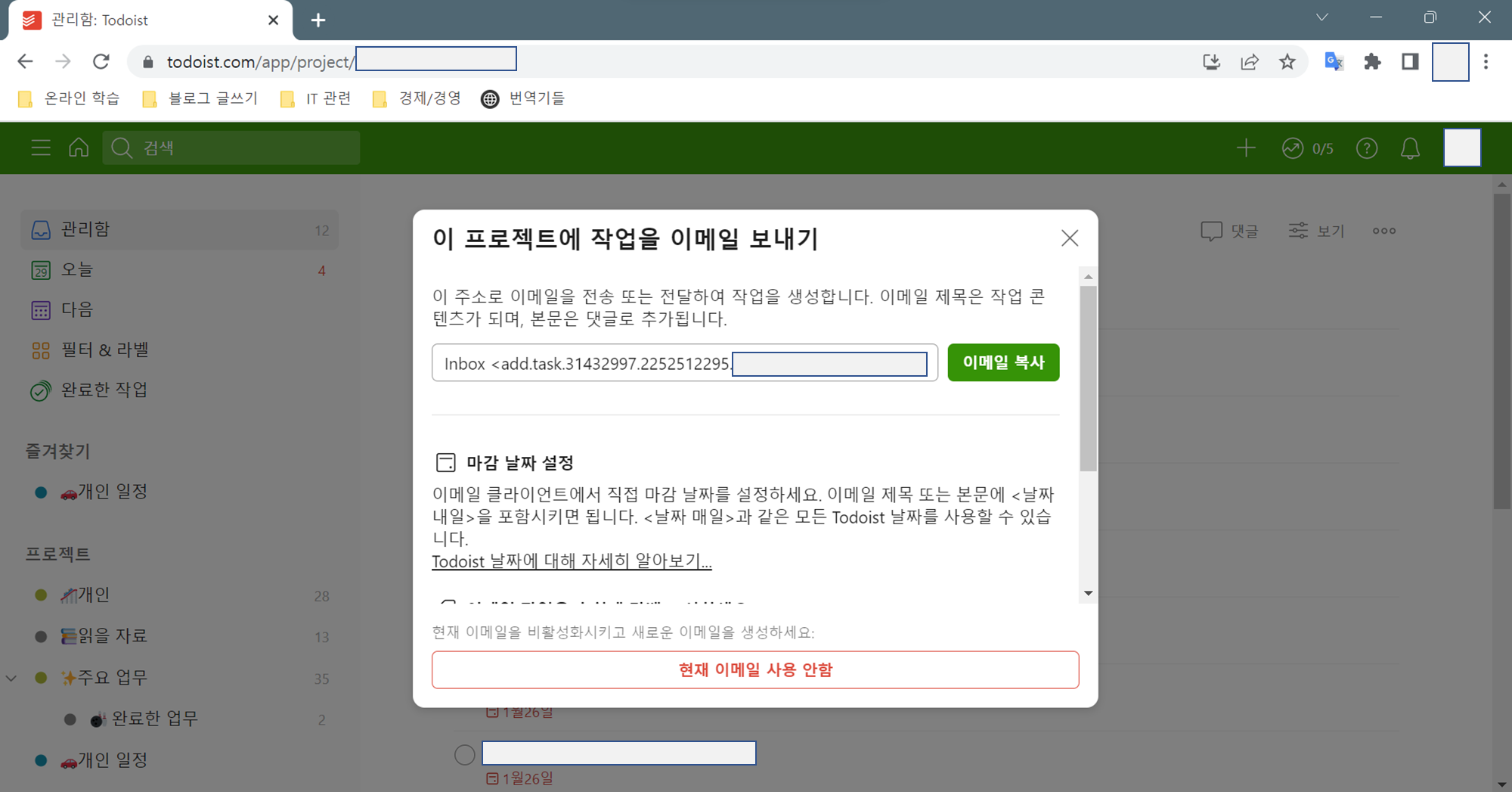Open the 블로그 글쓰기 bookmark folder
Screen dimensions: 1512x792
pos(201,98)
